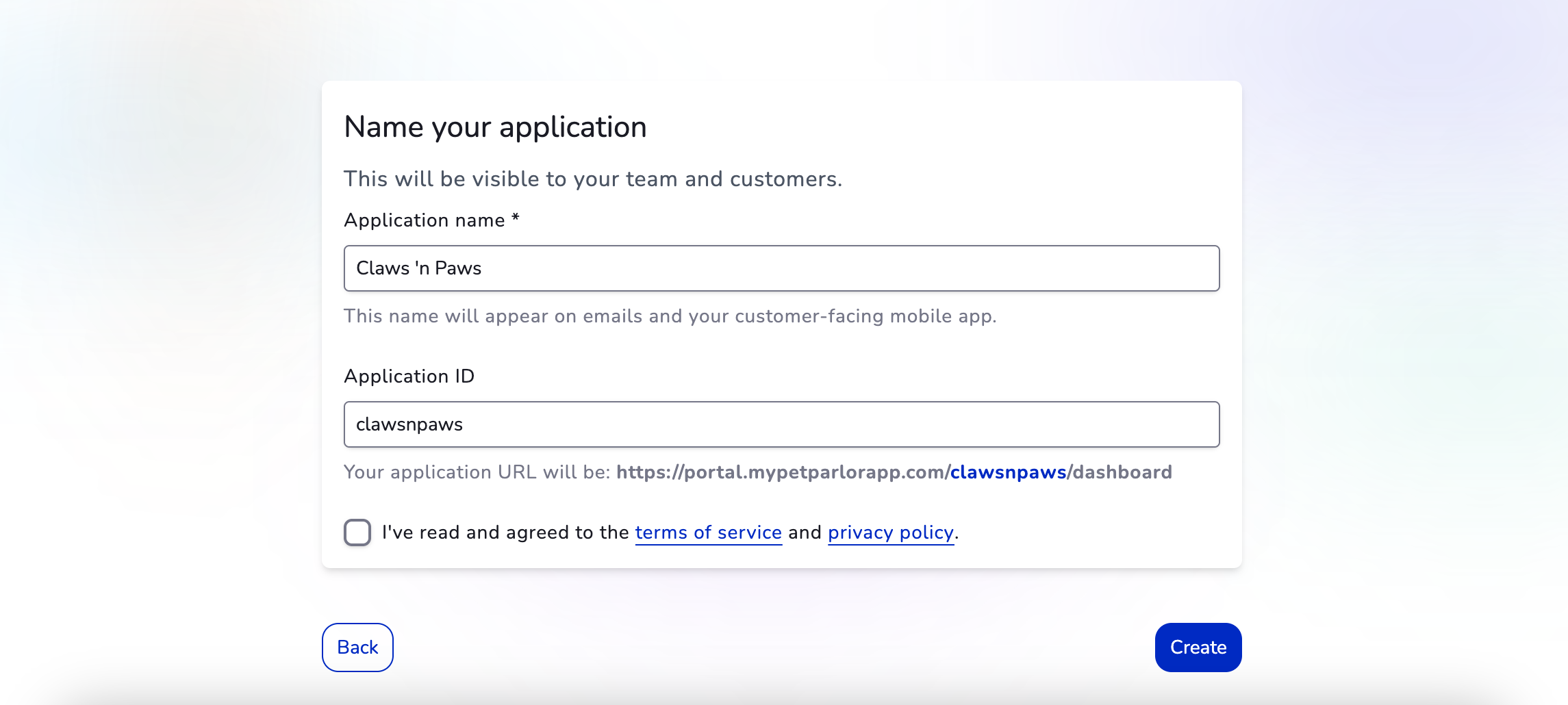Image resolution: width=1568 pixels, height=705 pixels.
Task: Select the Application ID input field
Action: tap(782, 424)
